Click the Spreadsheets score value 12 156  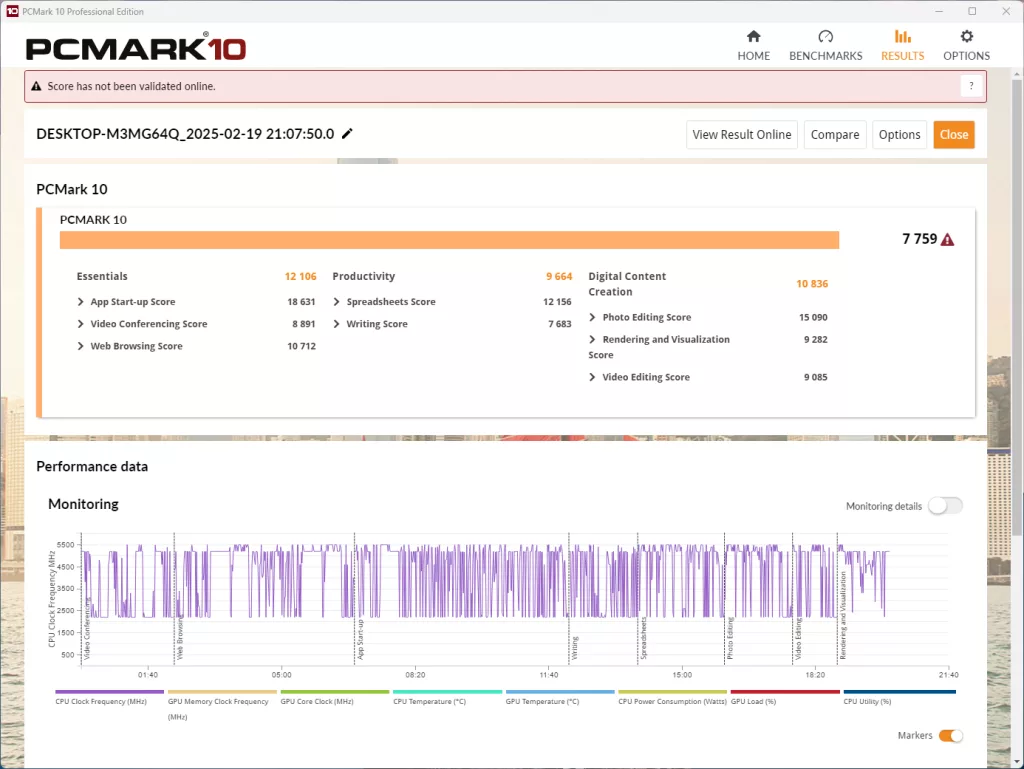click(557, 302)
